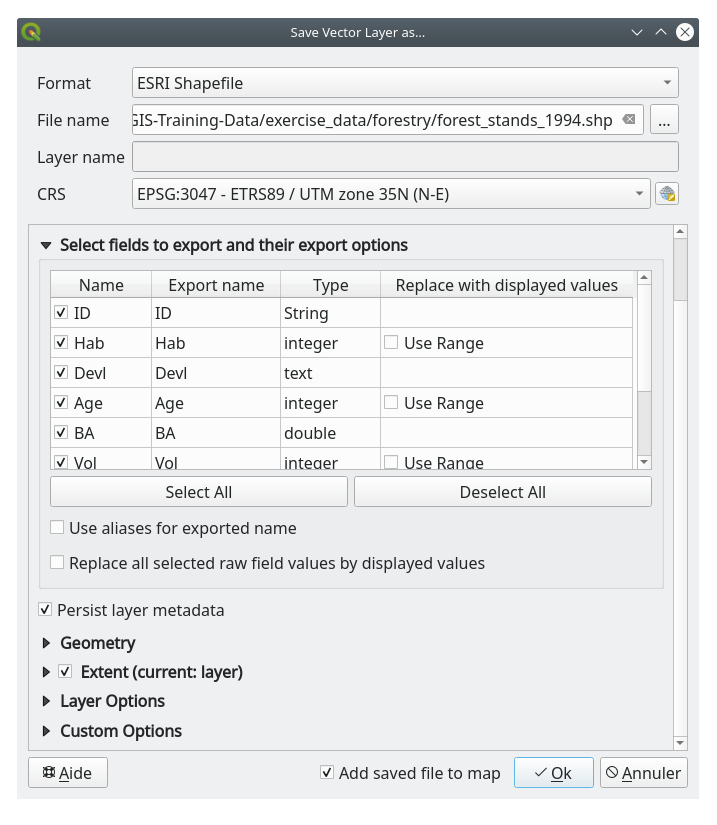Confirm with the Ok button
This screenshot has height=825, width=717.
pyautogui.click(x=552, y=772)
